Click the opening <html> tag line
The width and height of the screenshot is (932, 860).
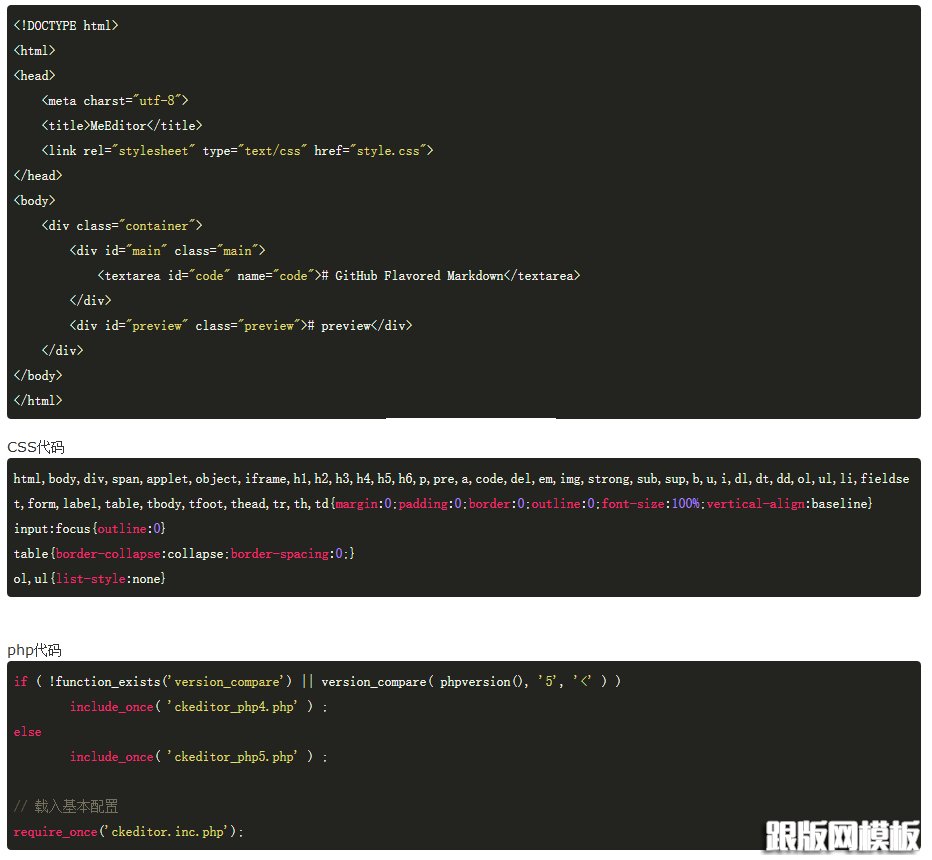pyautogui.click(x=34, y=51)
